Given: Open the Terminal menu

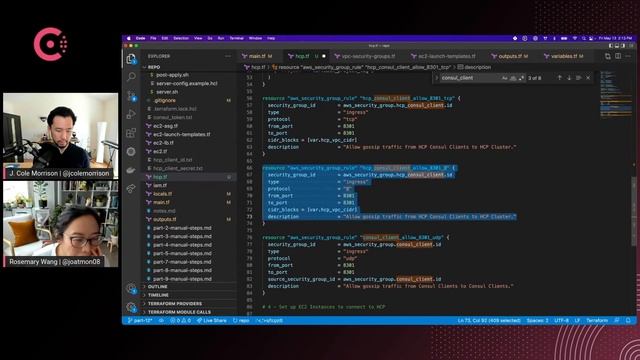Looking at the screenshot, I should [x=236, y=38].
